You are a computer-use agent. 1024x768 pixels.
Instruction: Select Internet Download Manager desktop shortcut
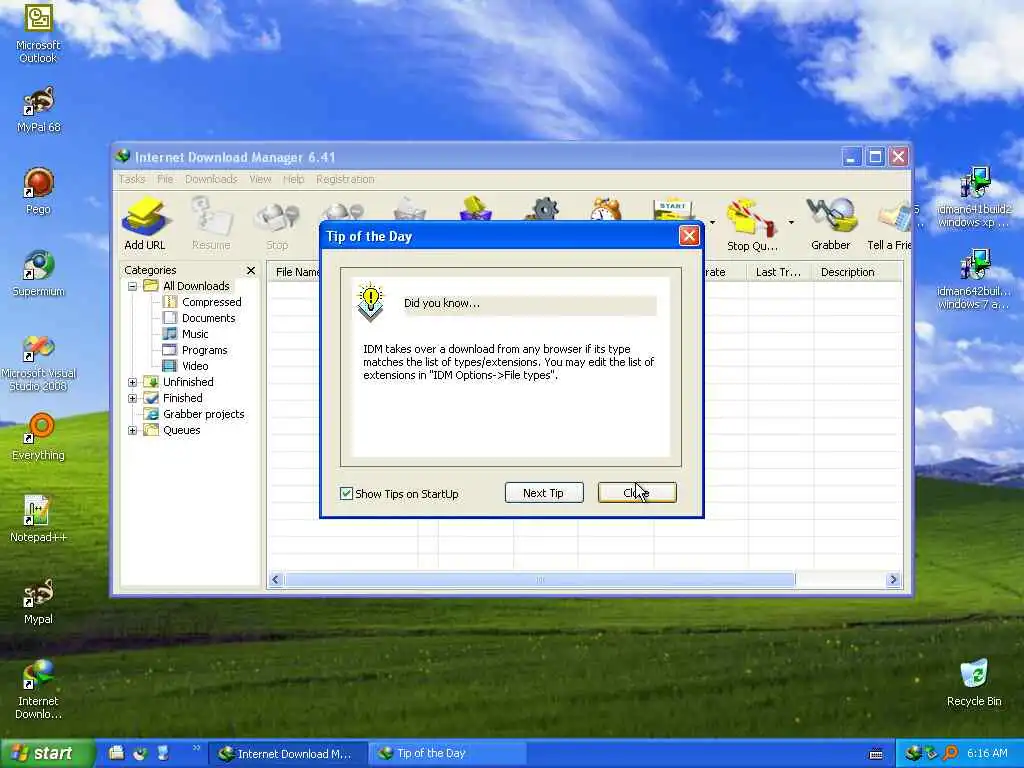pos(38,690)
